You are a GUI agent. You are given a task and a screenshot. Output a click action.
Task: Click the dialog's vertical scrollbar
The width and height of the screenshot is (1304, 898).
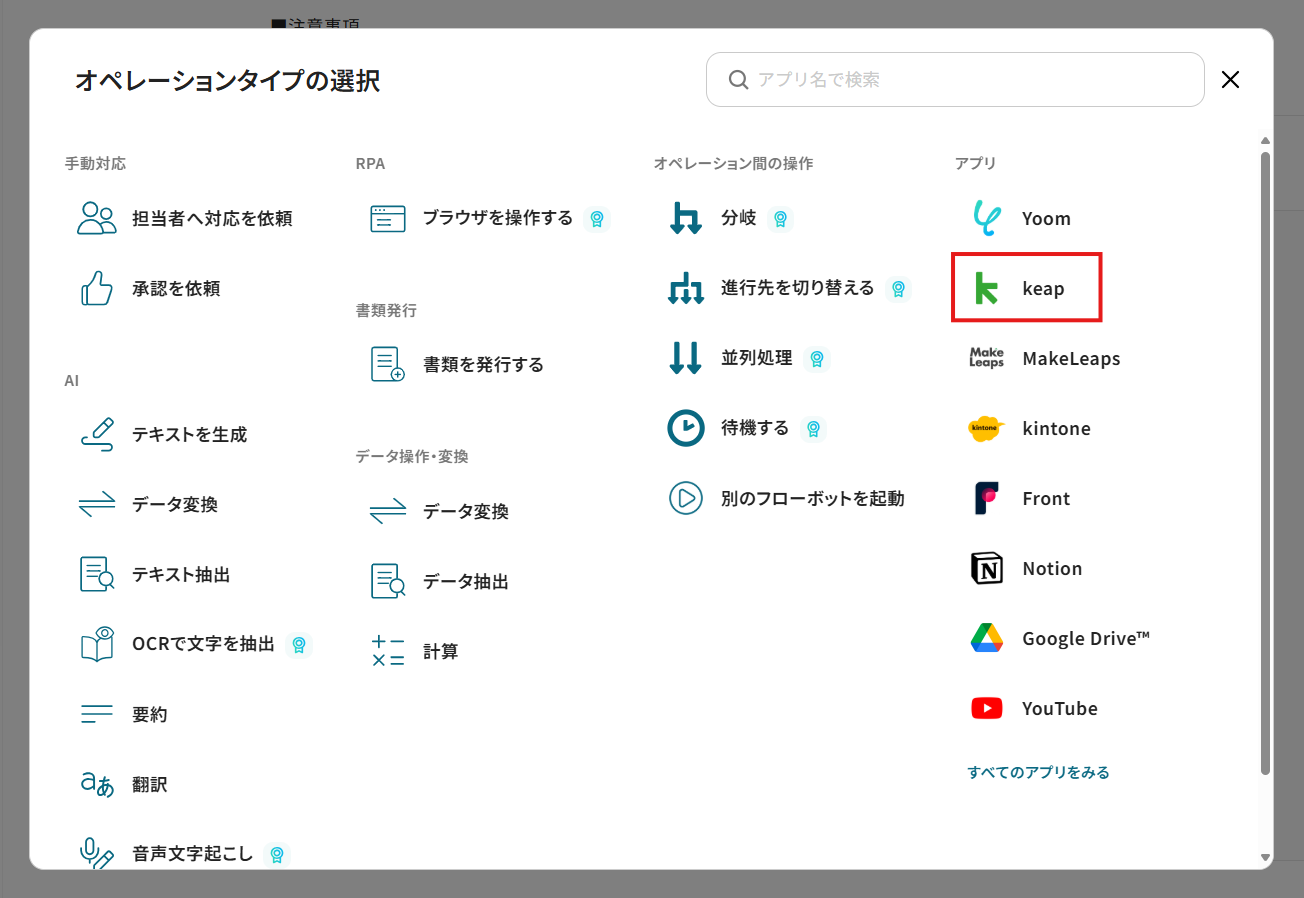pyautogui.click(x=1265, y=460)
